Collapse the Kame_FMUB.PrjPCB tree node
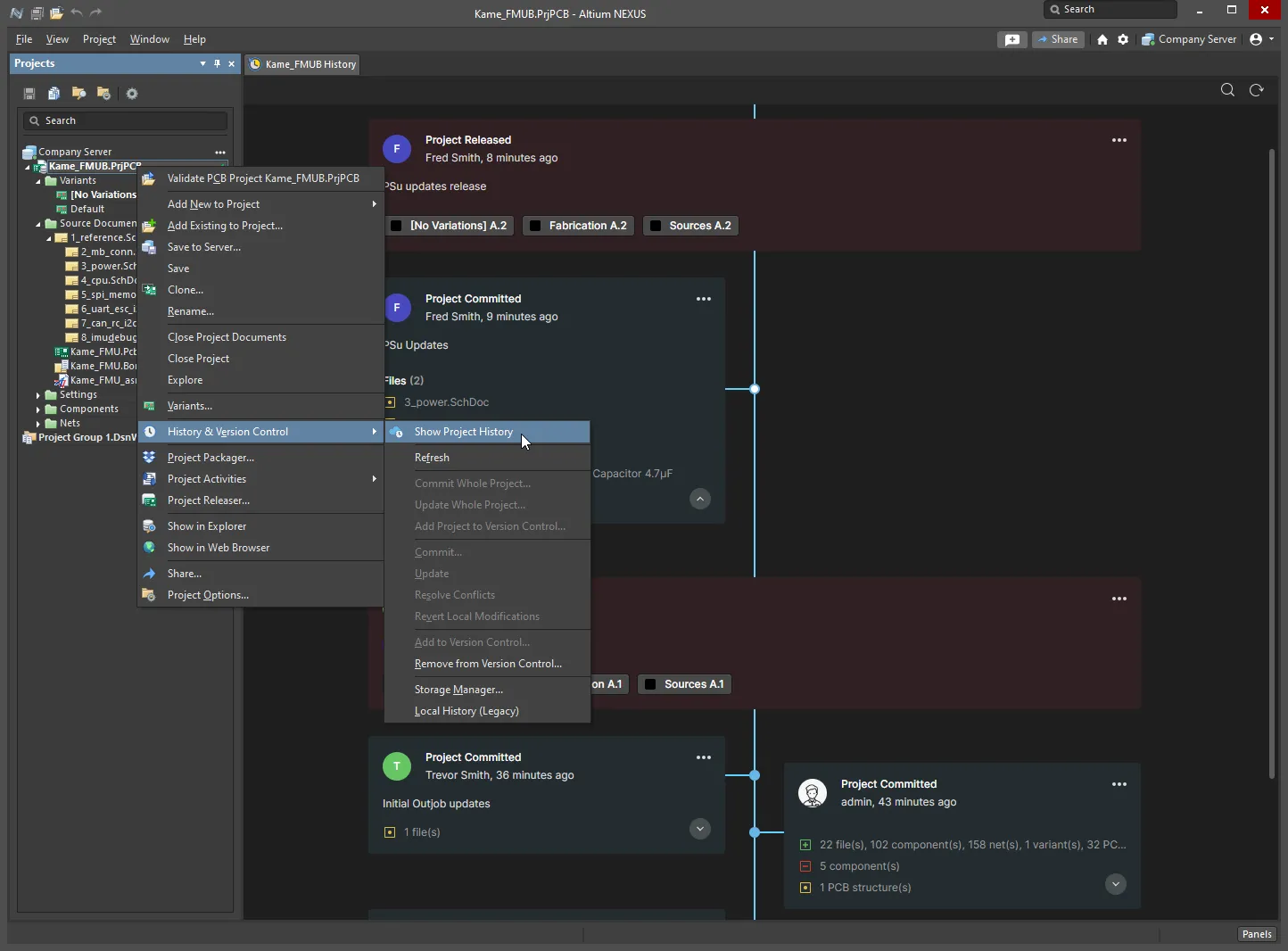Viewport: 1288px width, 951px height. 28,167
